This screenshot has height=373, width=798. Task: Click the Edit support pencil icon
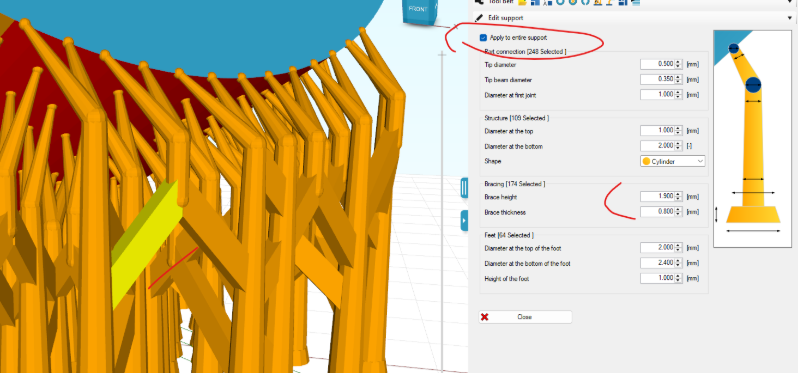tap(478, 18)
